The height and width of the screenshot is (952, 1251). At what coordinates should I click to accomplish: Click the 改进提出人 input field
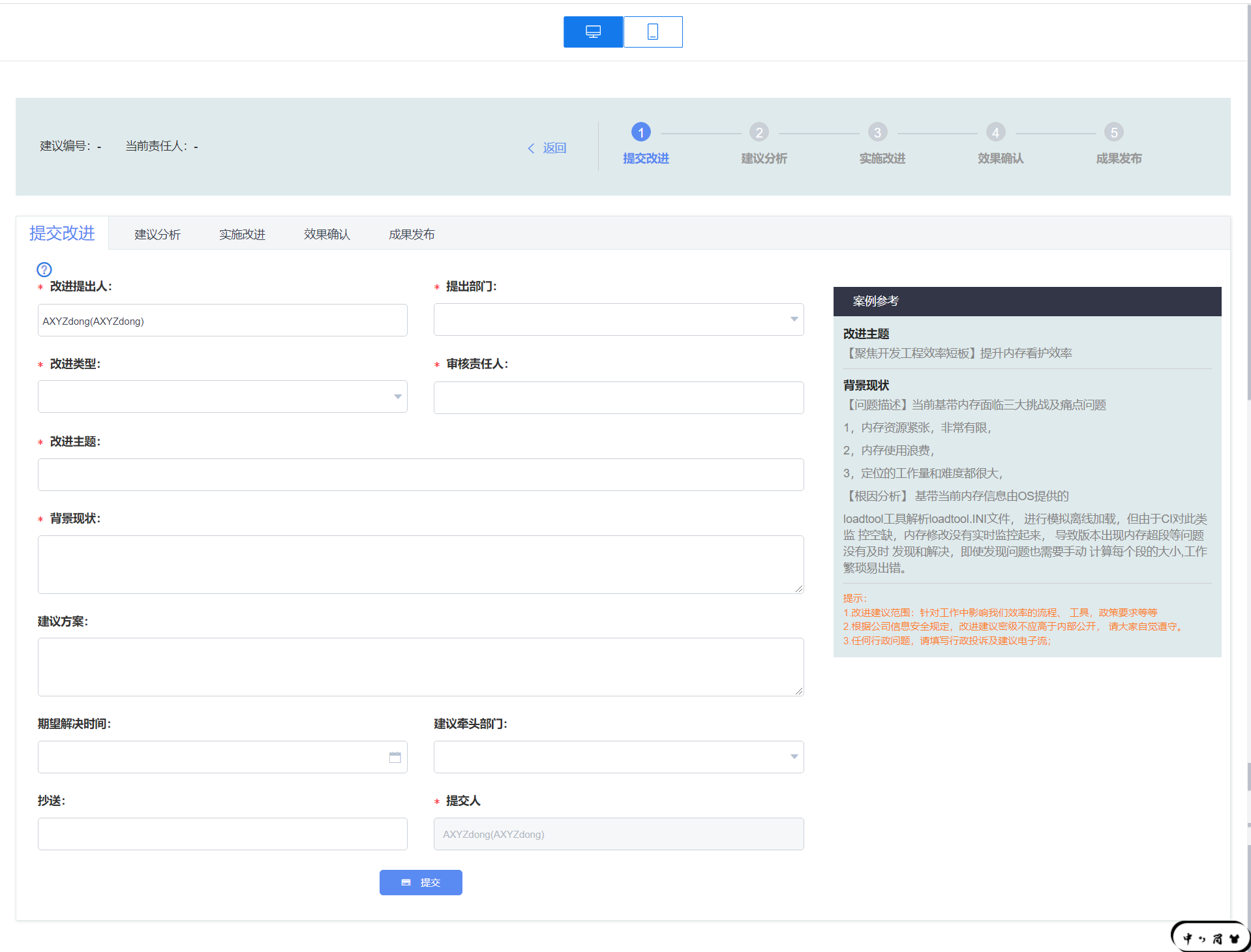[x=222, y=320]
